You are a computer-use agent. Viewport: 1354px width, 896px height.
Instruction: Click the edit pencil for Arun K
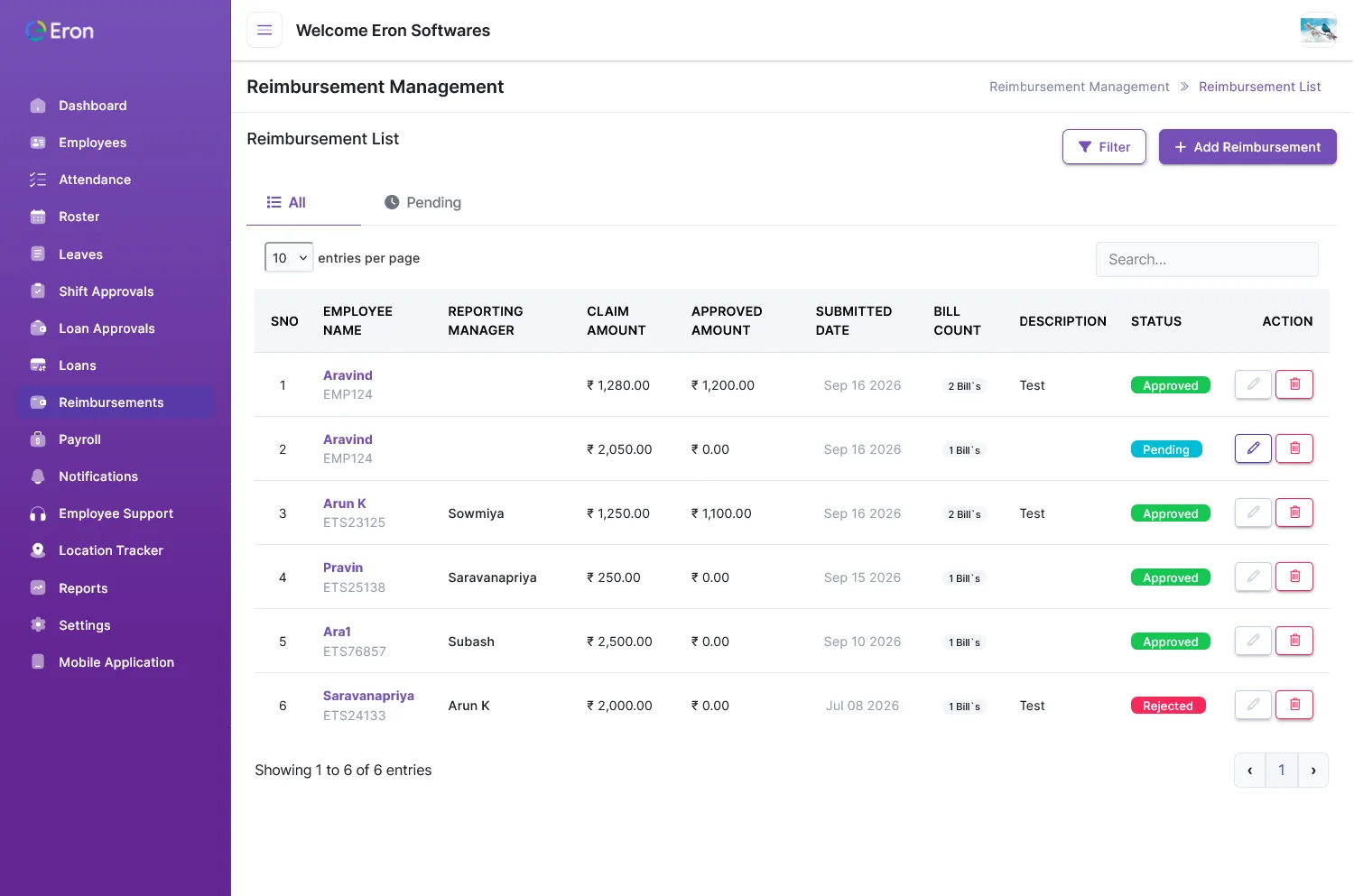pos(1253,513)
